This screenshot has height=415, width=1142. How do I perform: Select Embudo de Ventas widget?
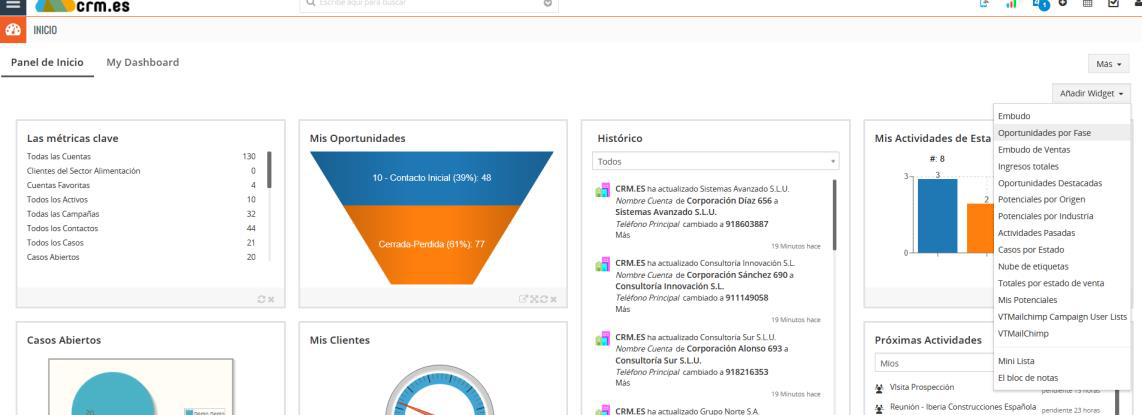click(x=1062, y=149)
